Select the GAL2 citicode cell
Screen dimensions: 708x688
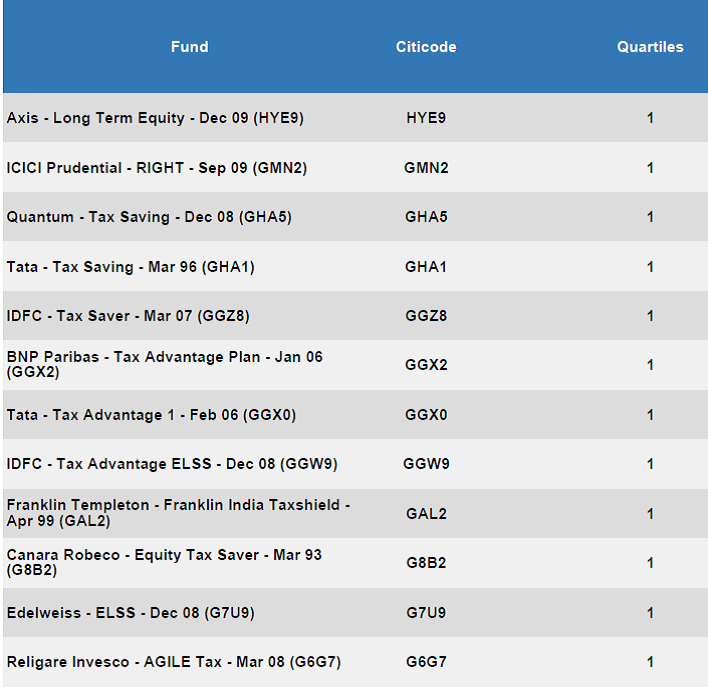tap(426, 513)
